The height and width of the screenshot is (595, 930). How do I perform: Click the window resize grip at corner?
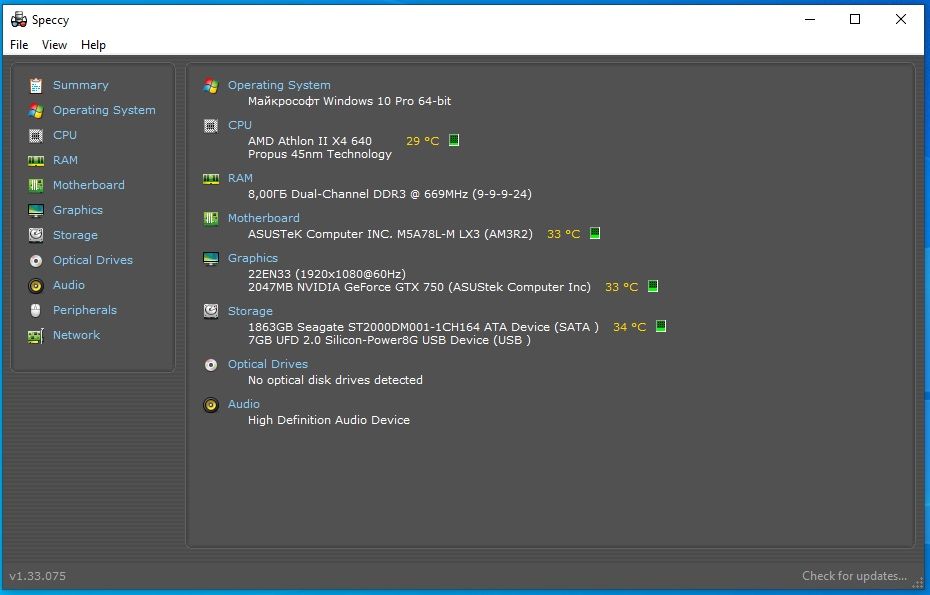918,583
